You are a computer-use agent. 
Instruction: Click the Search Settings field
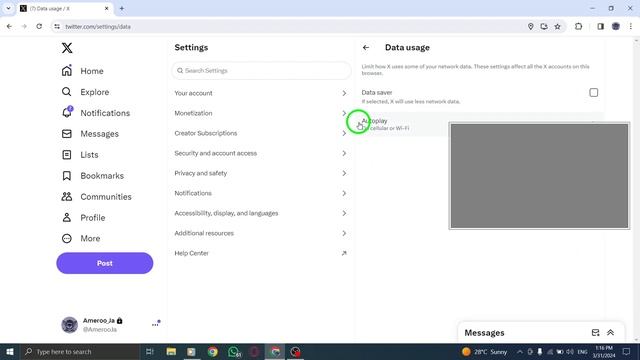click(261, 71)
